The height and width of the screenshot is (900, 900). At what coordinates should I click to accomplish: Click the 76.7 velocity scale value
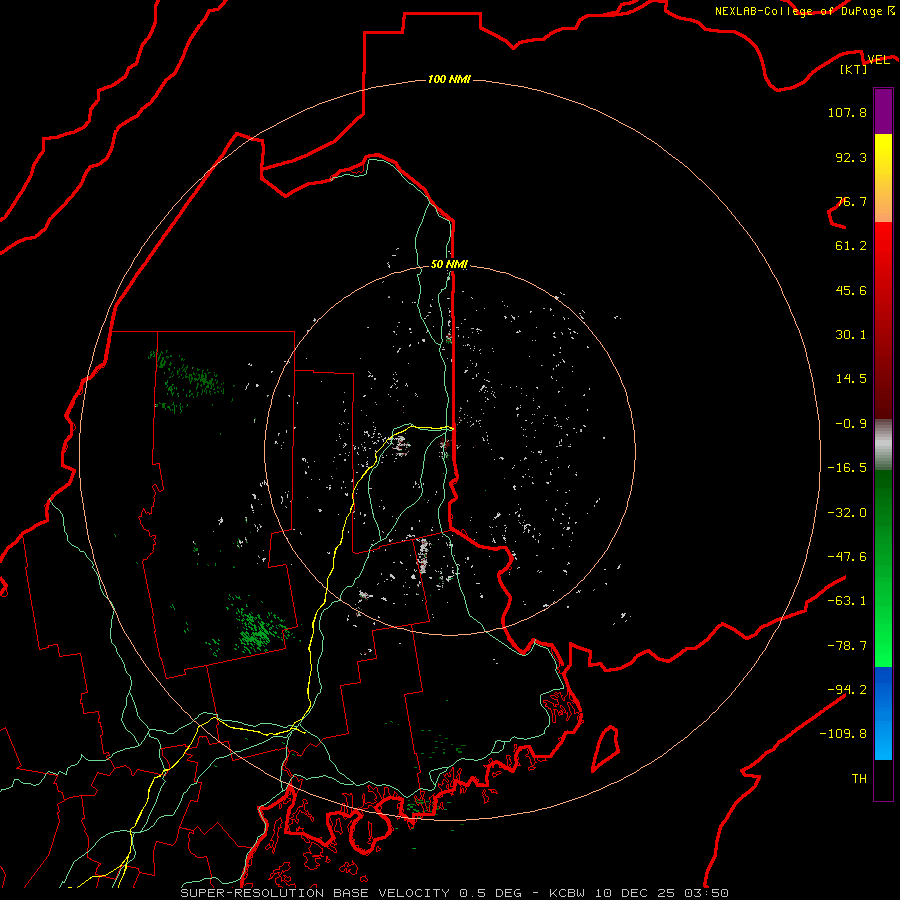(851, 201)
